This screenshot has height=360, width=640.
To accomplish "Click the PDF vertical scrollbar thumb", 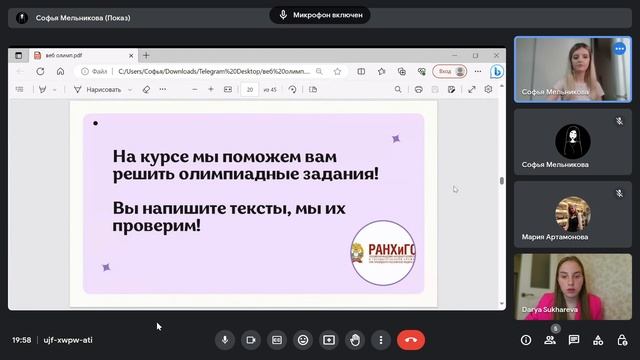I will [x=502, y=181].
